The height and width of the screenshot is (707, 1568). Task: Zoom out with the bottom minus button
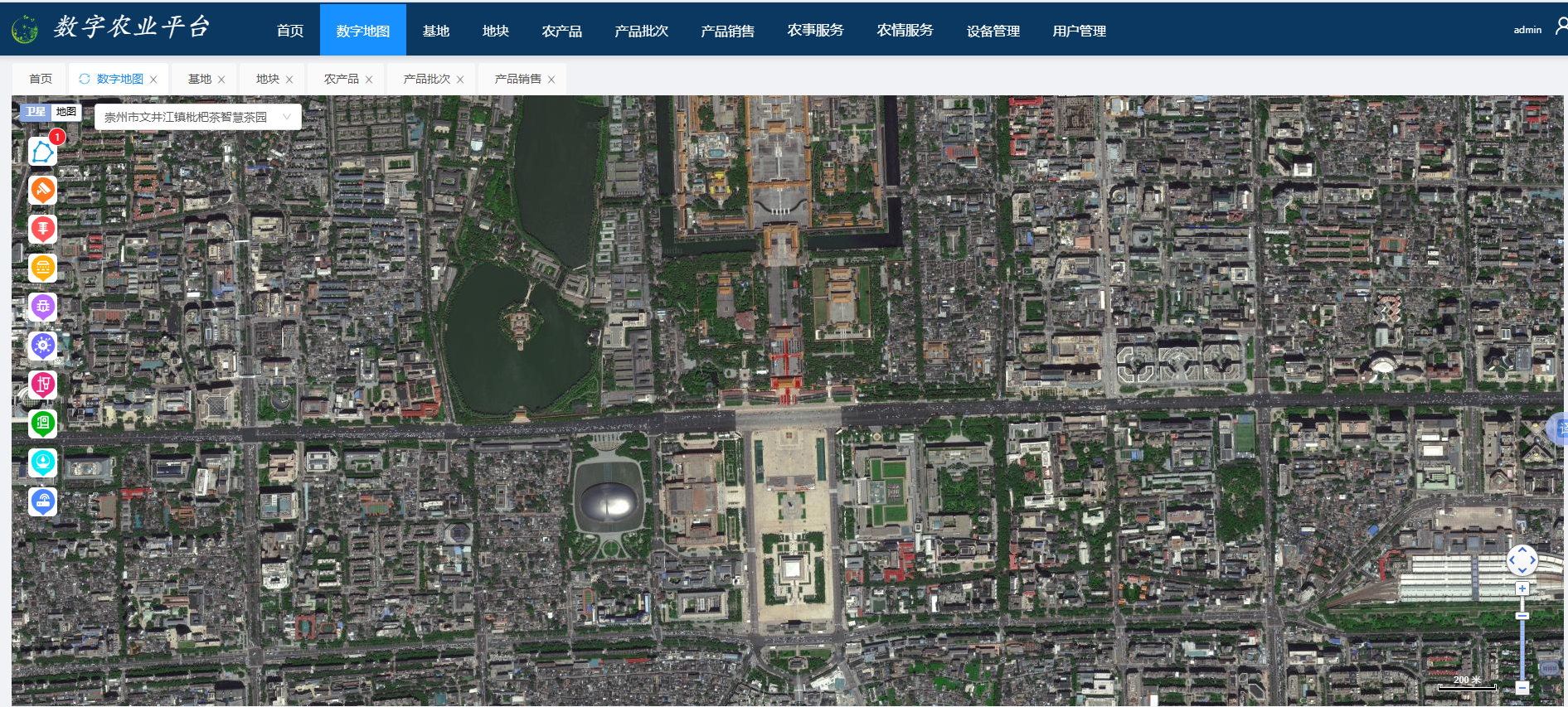click(1522, 687)
